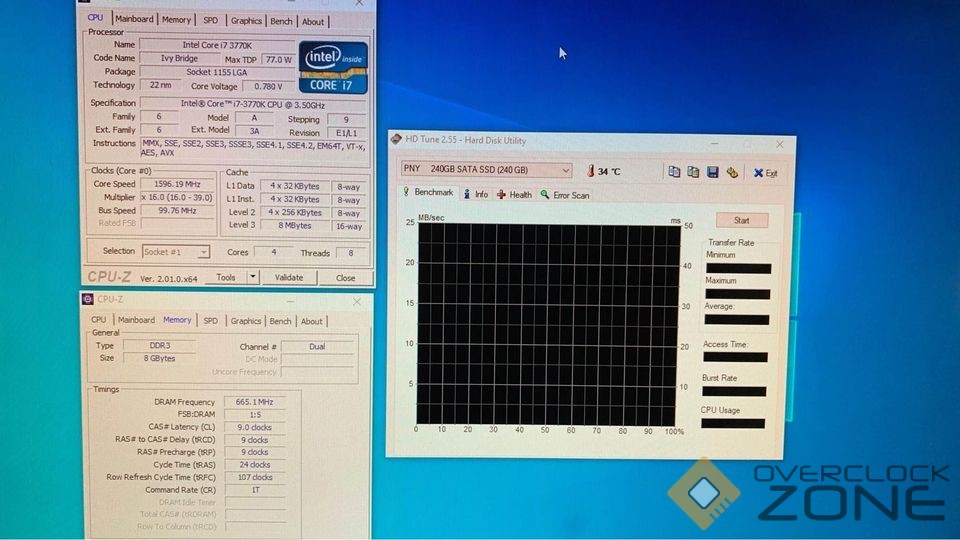Click the Package value Socket 1155 LGA
This screenshot has width=960, height=540.
(217, 72)
